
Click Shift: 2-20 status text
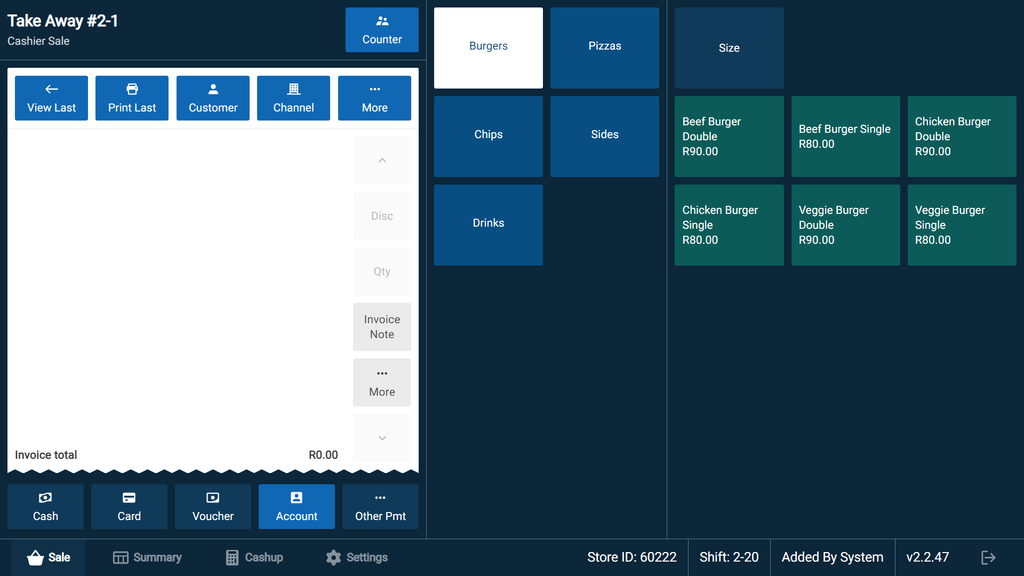pyautogui.click(x=729, y=558)
